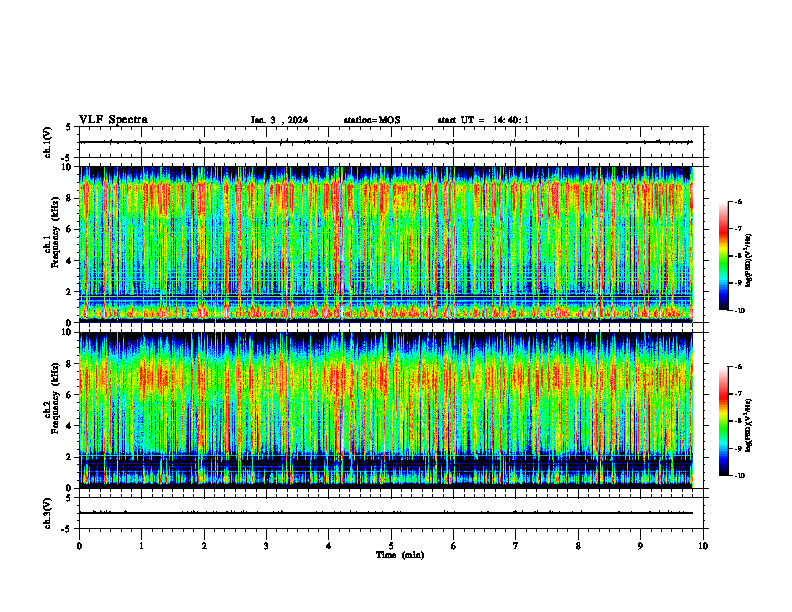Click the time-axis tick label "7"
Image resolution: width=792 pixels, height=612 pixels.
516,546
